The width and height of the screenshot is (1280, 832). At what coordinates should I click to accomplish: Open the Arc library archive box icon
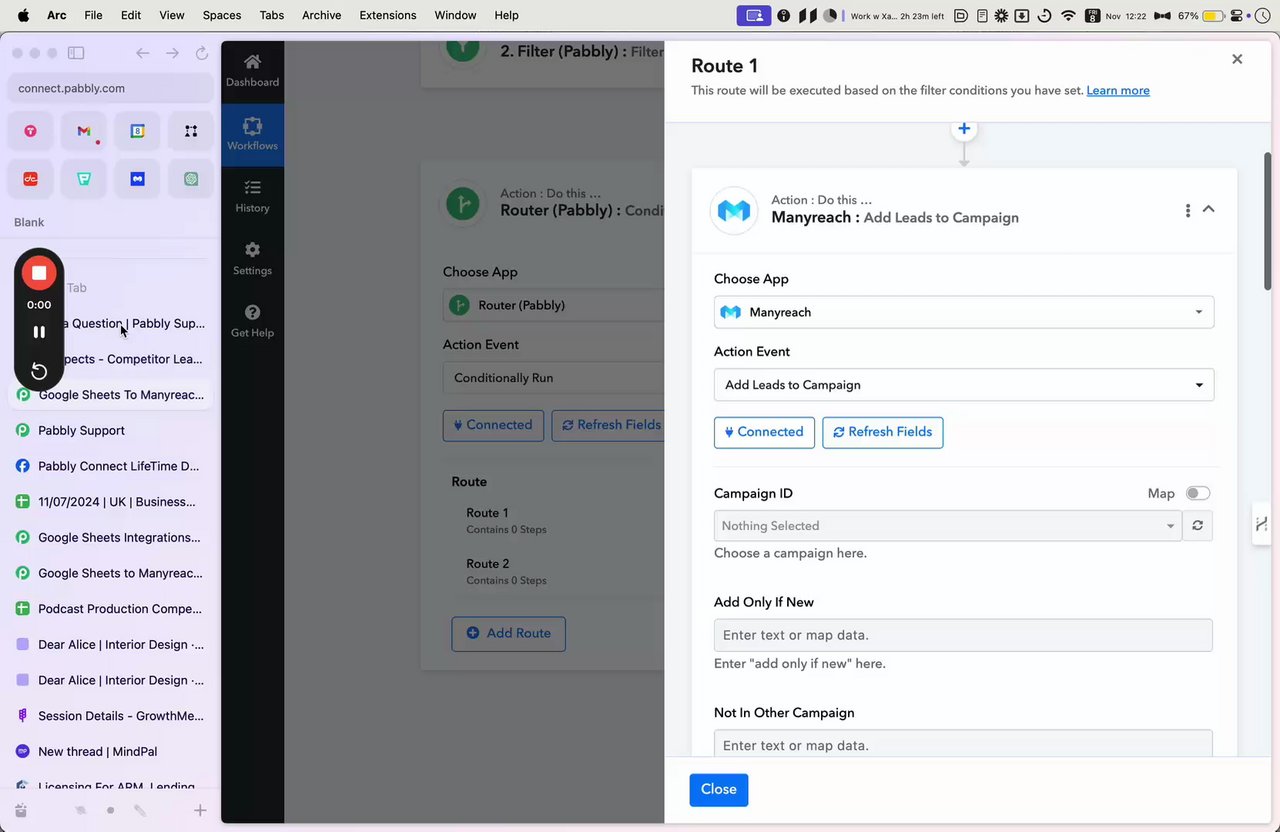point(21,810)
